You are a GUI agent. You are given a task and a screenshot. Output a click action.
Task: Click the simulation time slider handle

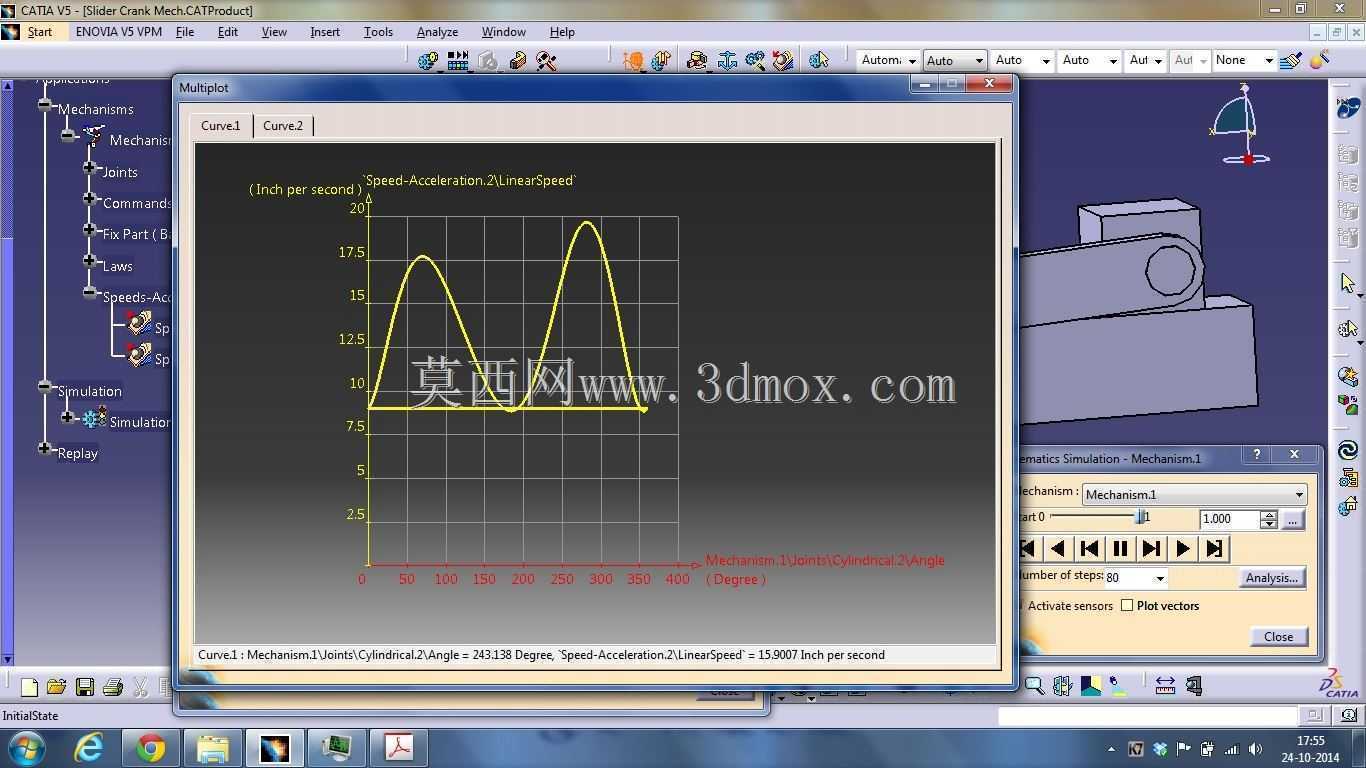[x=1140, y=517]
